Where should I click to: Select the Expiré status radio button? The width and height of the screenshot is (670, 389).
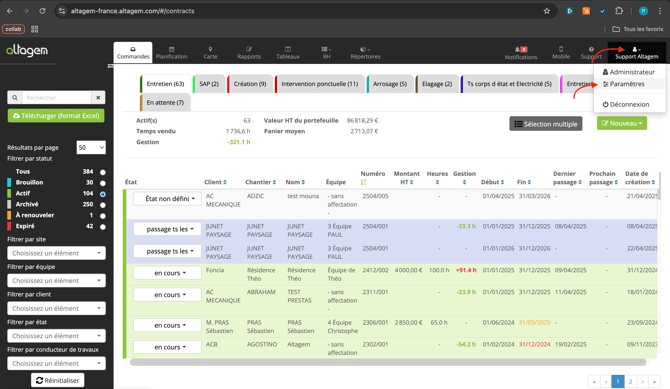pos(103,227)
